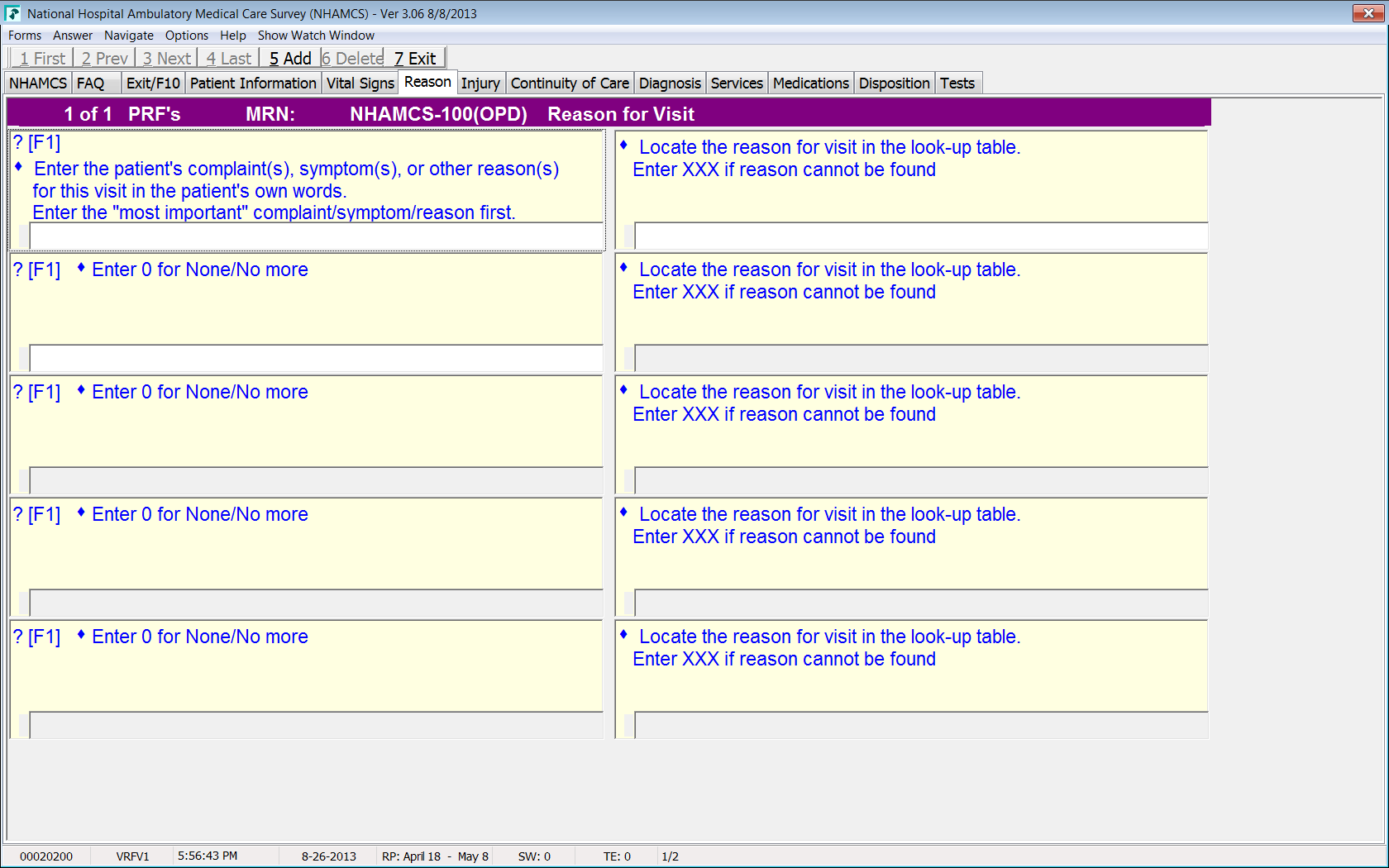Viewport: 1389px width, 868px height.
Task: Click the Exit toolbar button
Action: click(415, 59)
